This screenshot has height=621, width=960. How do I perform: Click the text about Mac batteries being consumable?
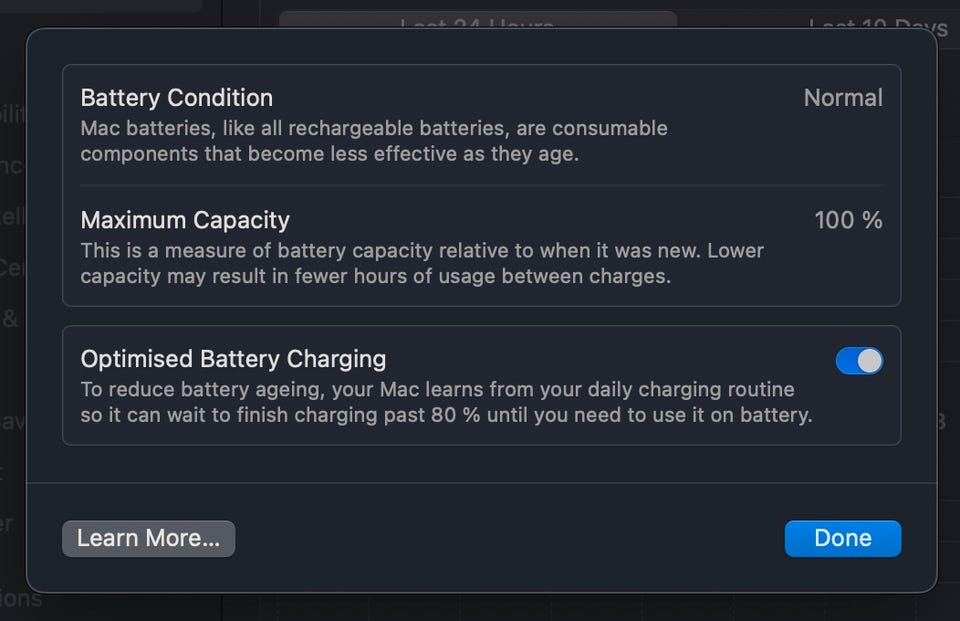click(x=373, y=129)
